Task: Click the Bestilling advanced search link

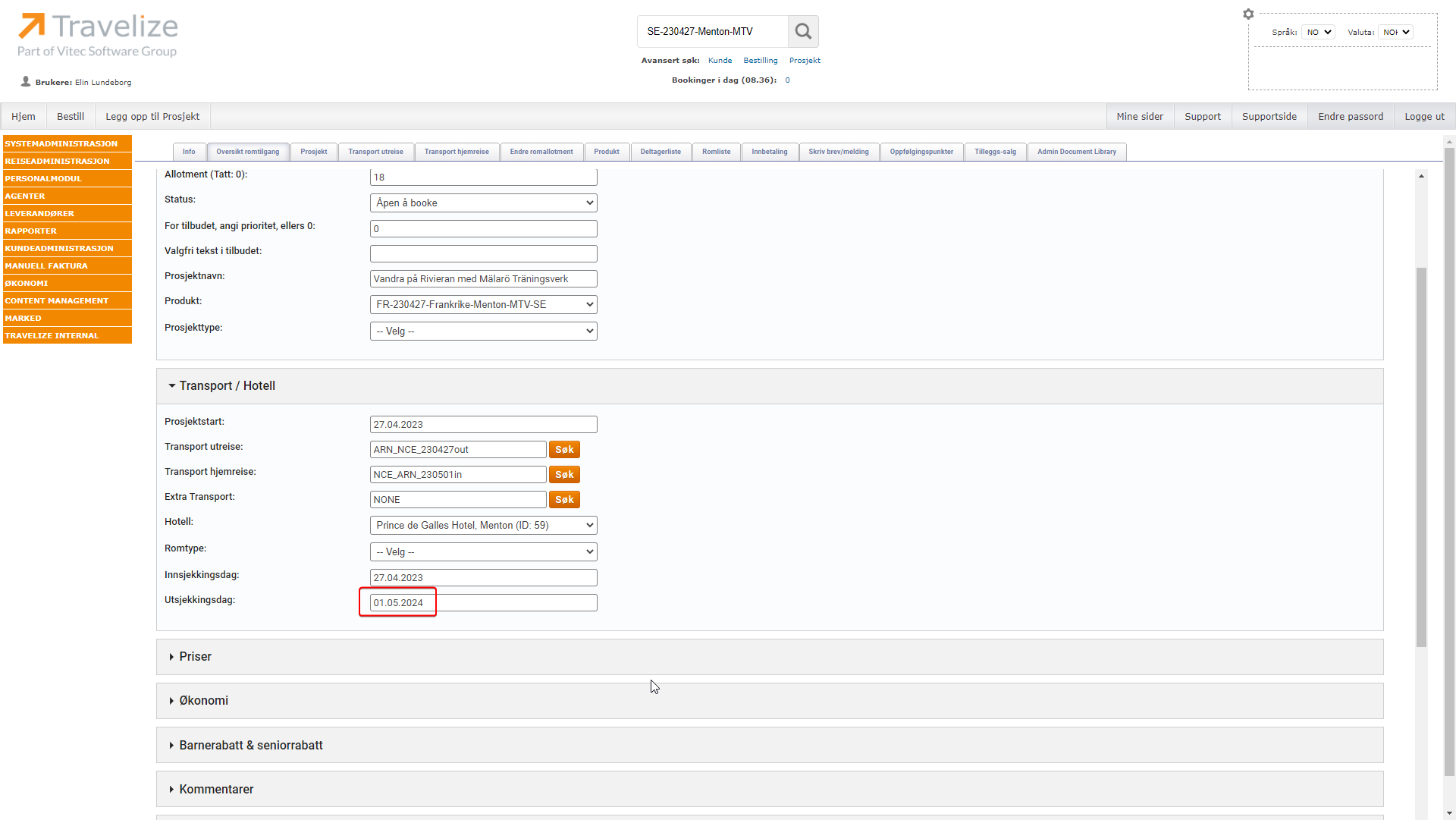Action: 760,61
